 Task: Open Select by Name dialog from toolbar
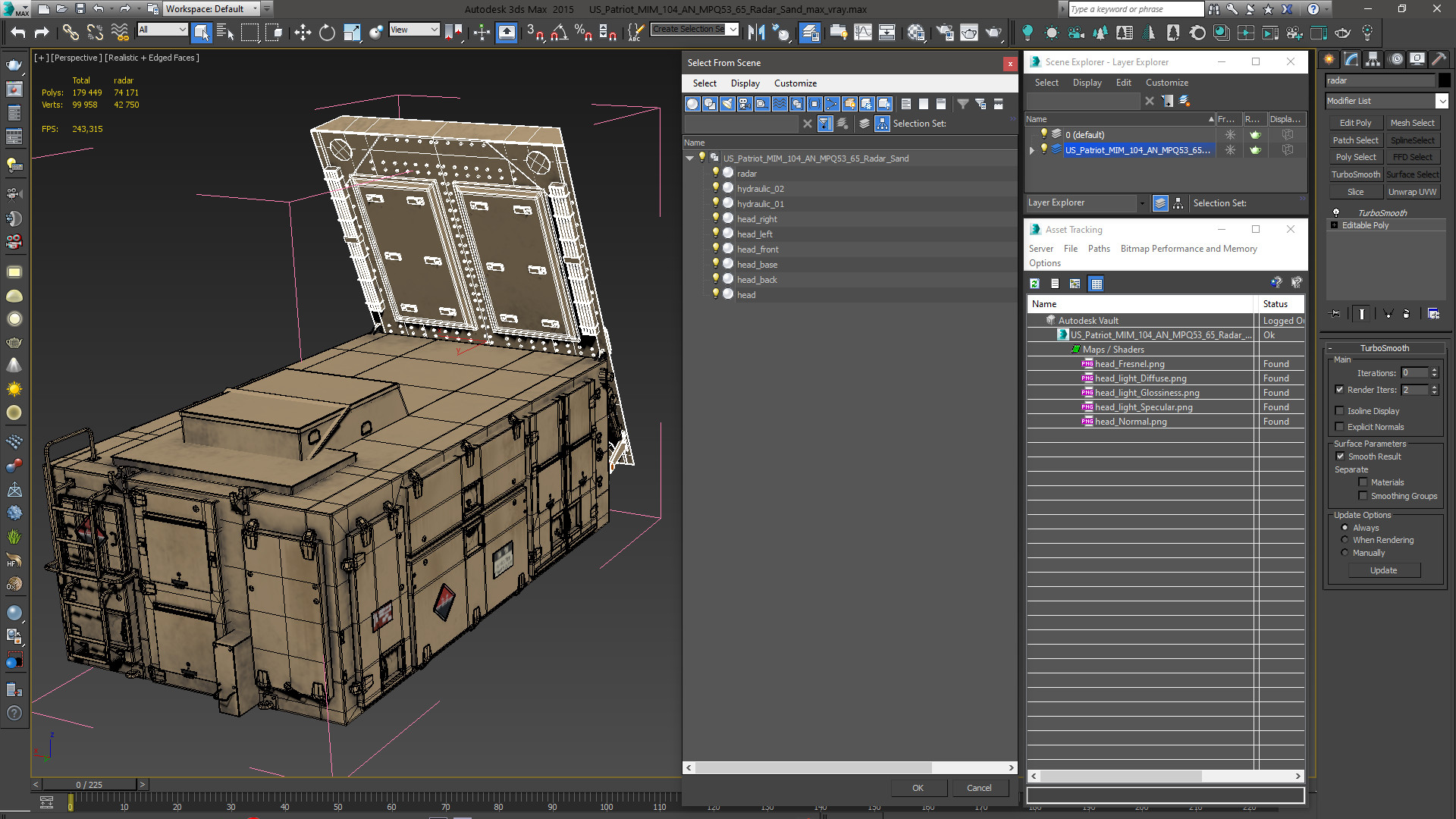pyautogui.click(x=225, y=33)
